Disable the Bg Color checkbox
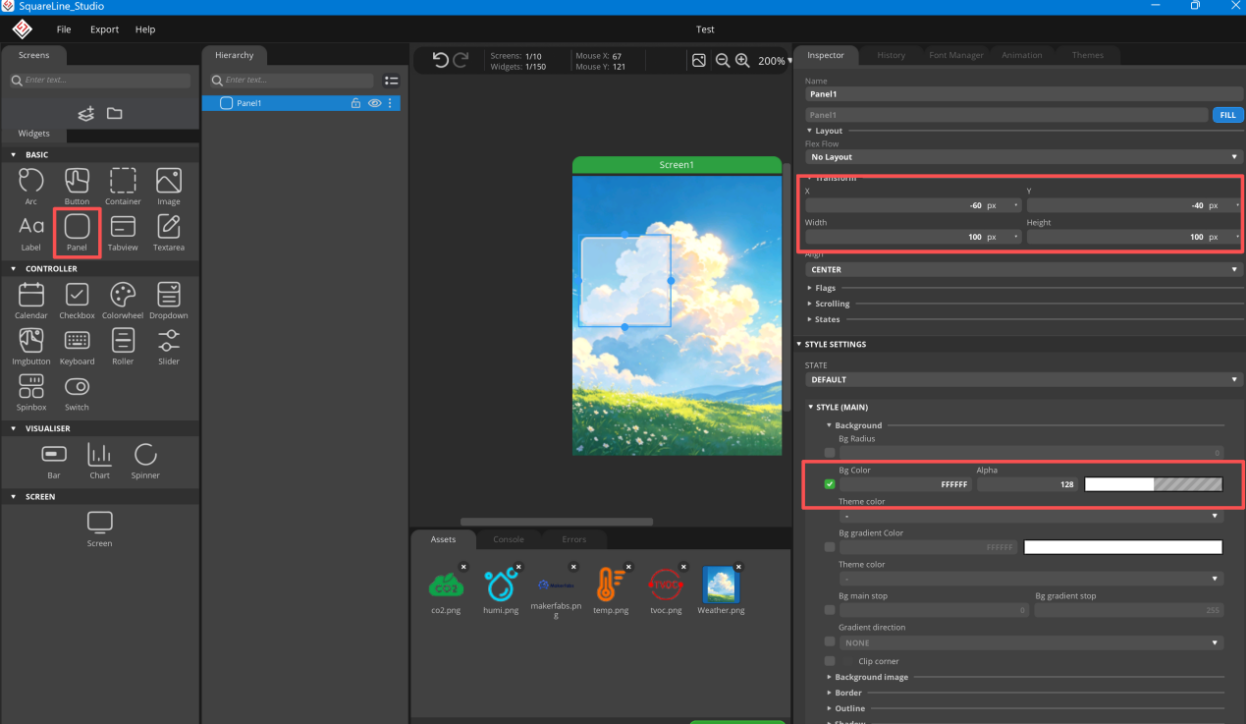This screenshot has height=724, width=1246. 830,484
